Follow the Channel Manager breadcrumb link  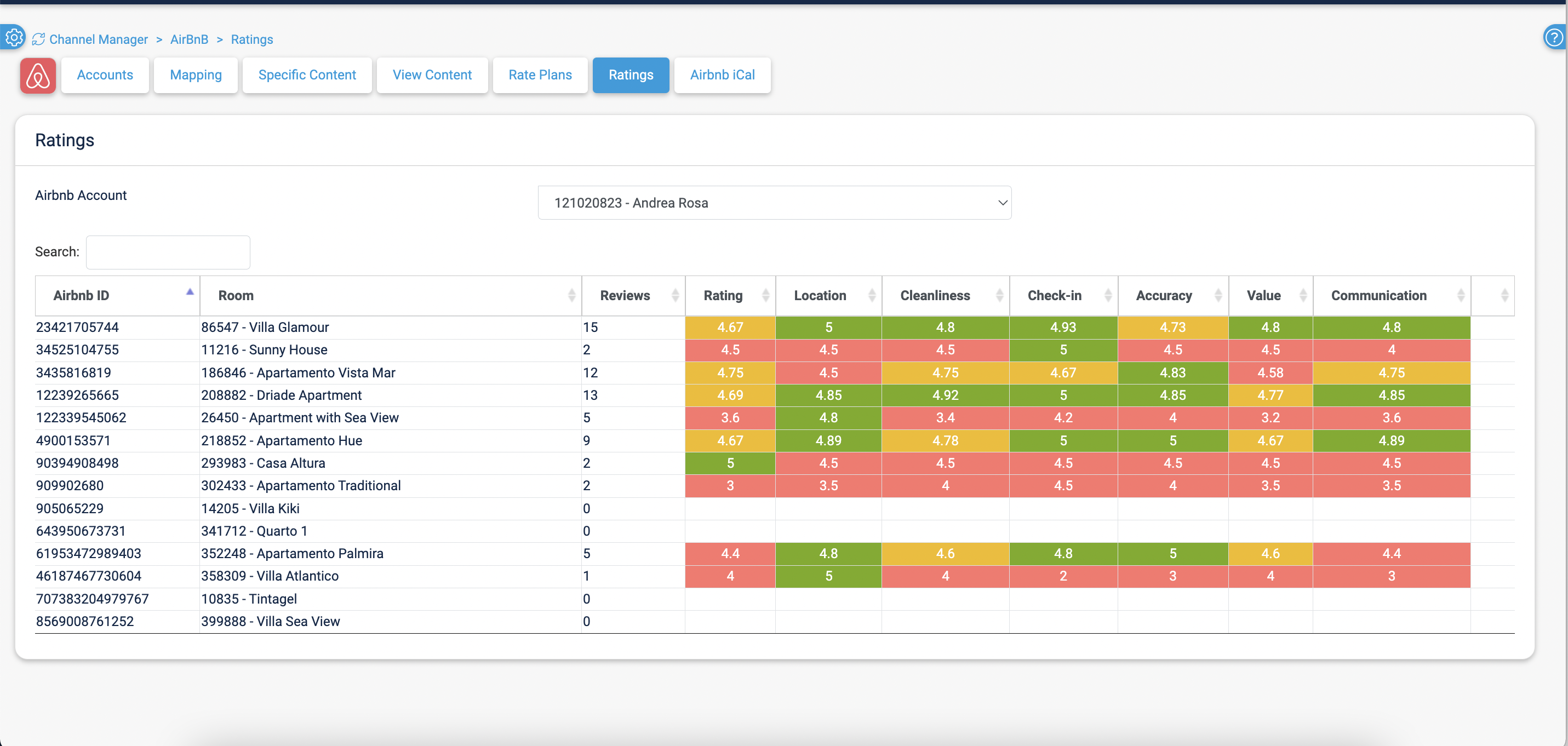pyautogui.click(x=99, y=39)
